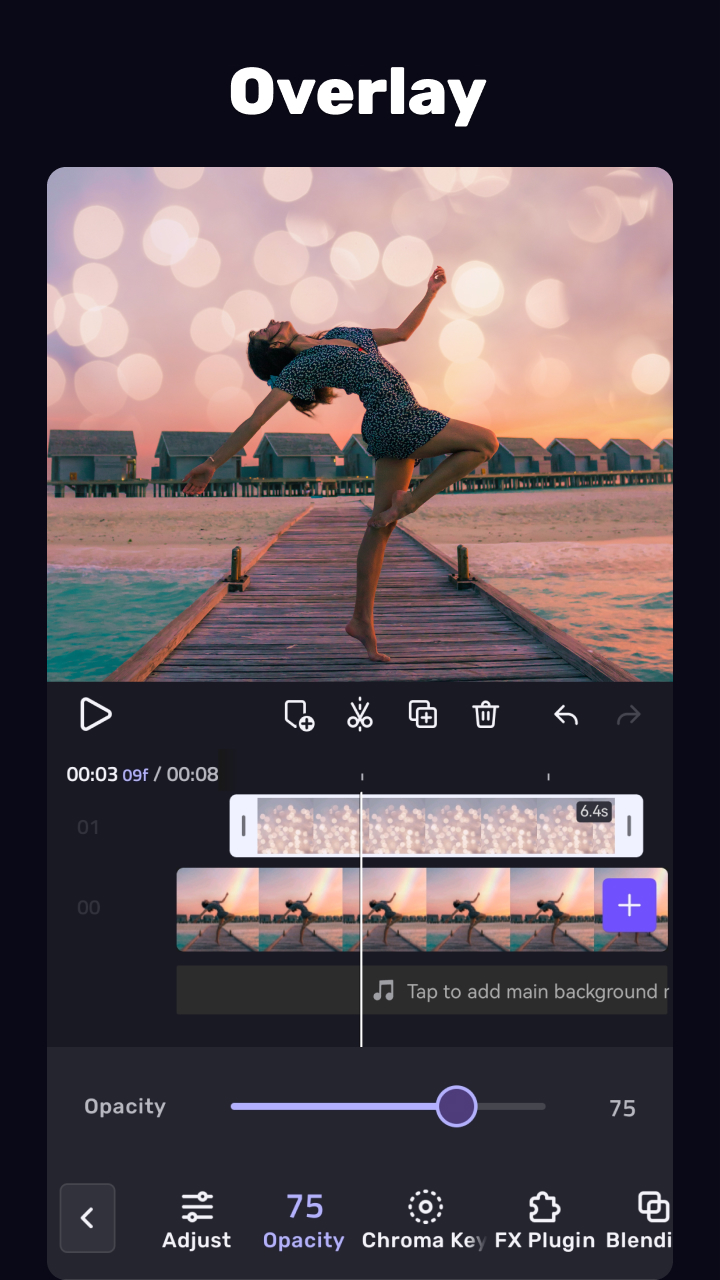Select the Opacity tab showing 75

(x=304, y=1220)
